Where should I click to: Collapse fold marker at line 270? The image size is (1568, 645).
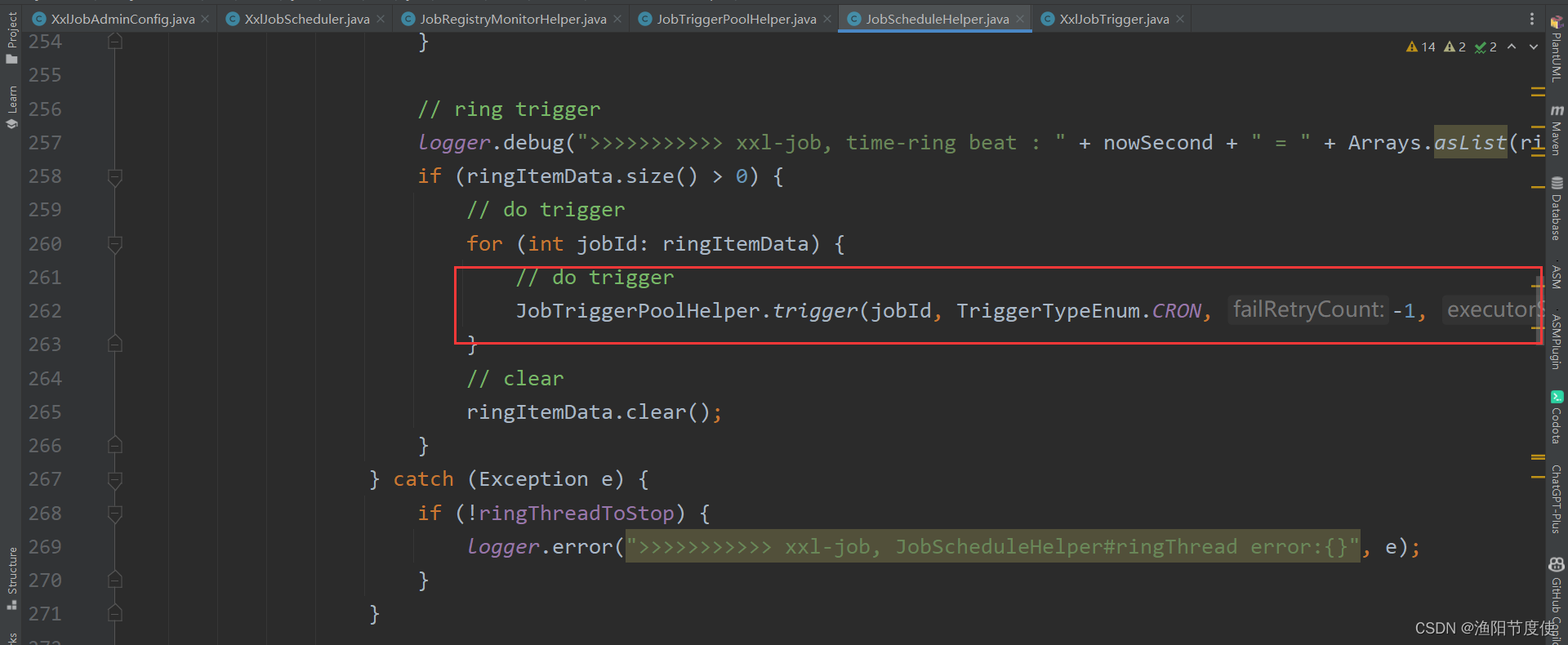pyautogui.click(x=115, y=580)
